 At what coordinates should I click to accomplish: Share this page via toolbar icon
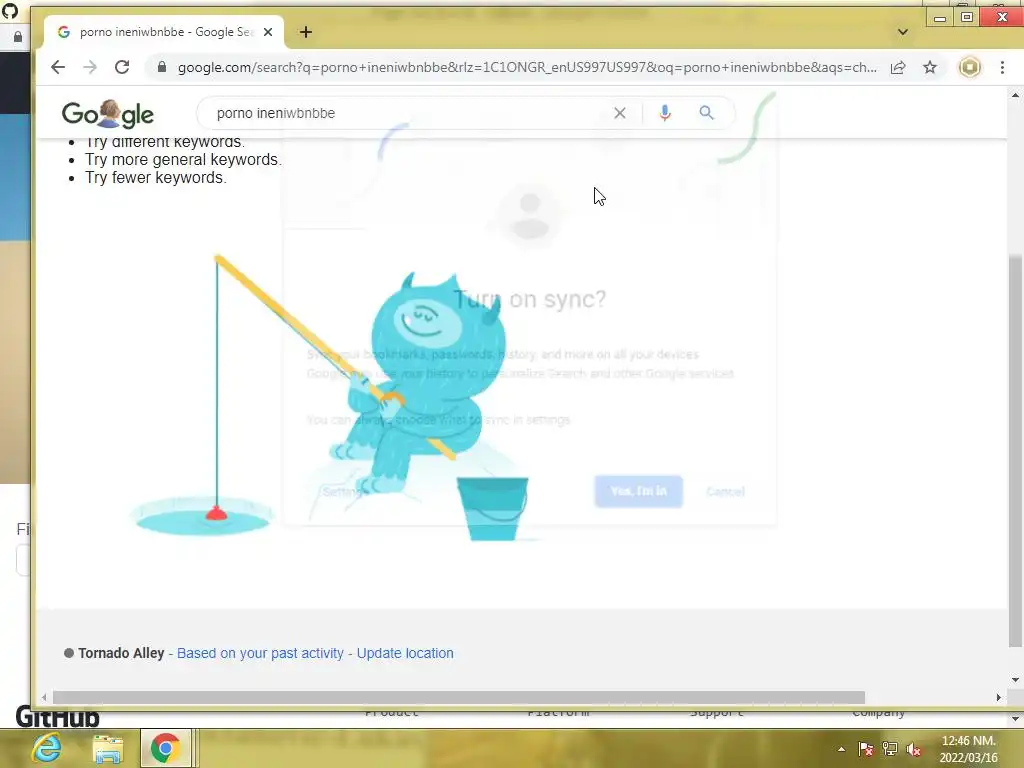898,67
